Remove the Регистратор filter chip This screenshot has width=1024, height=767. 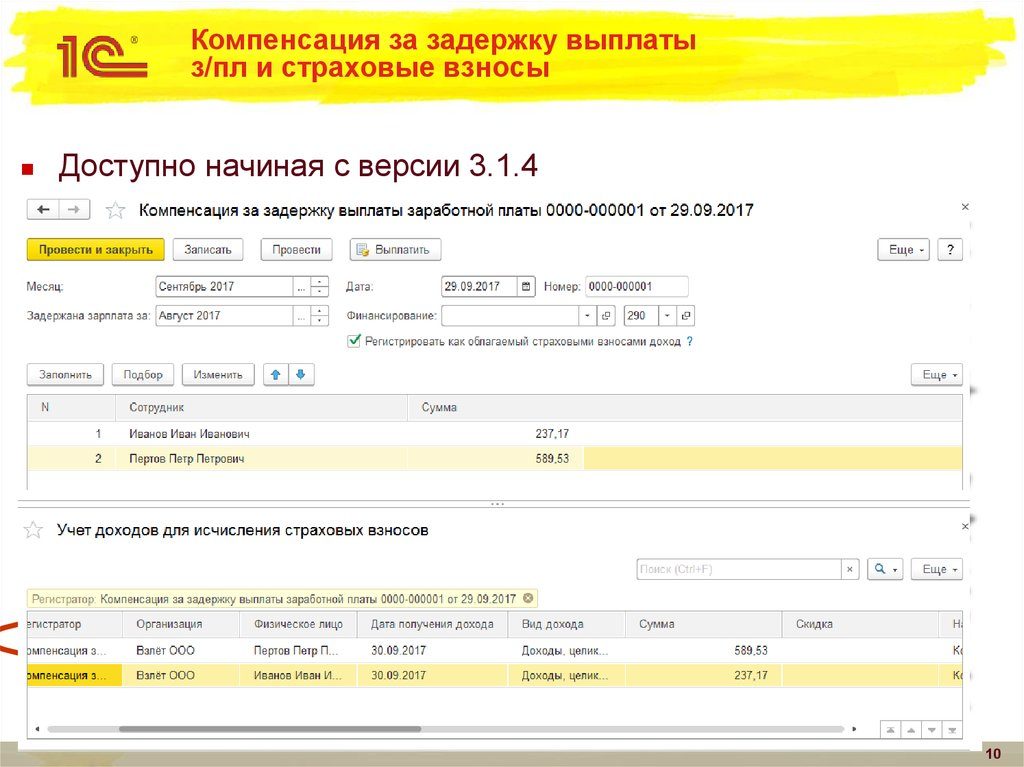528,598
